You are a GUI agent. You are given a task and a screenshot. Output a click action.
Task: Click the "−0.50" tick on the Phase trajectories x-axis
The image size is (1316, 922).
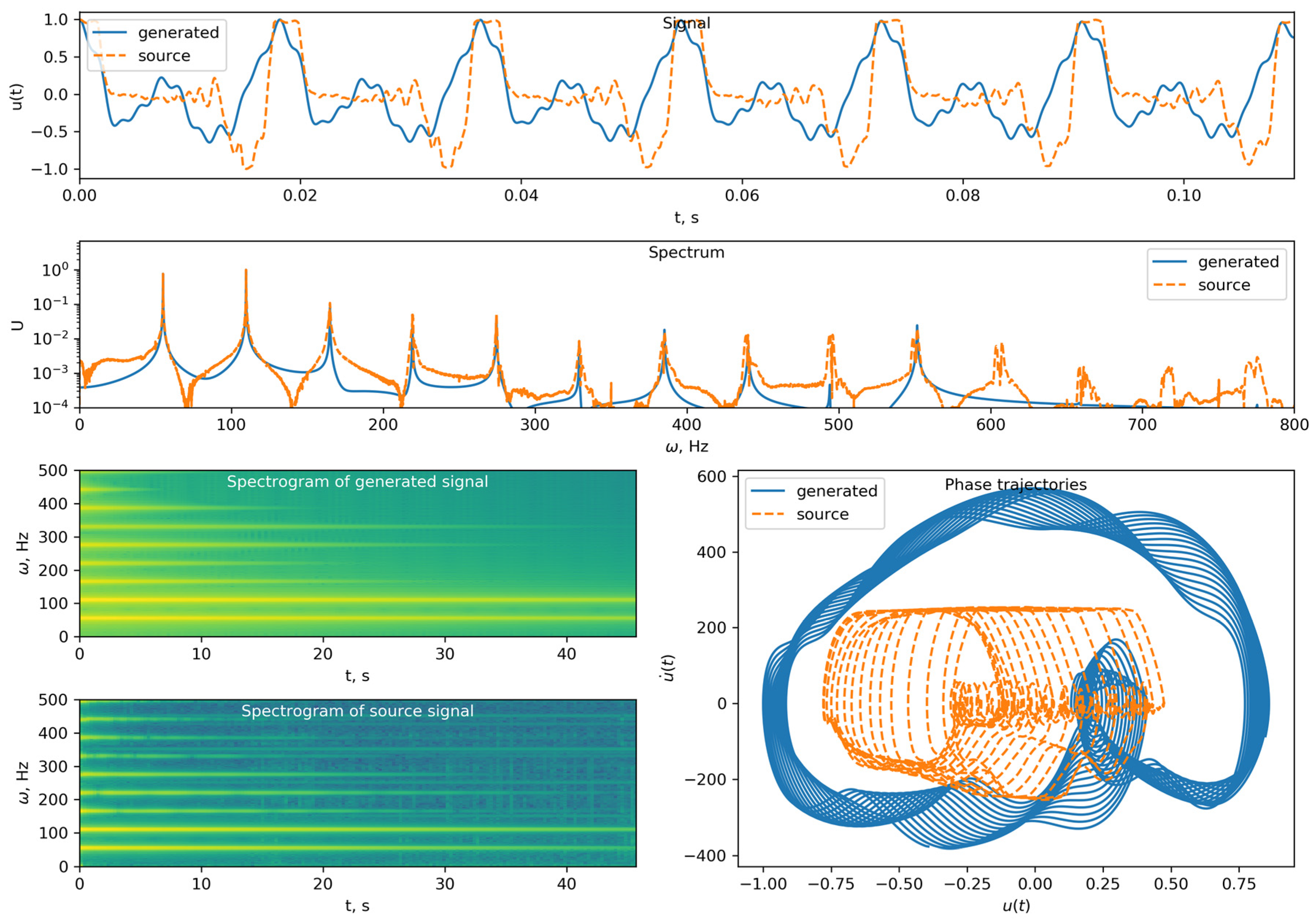pos(899,884)
